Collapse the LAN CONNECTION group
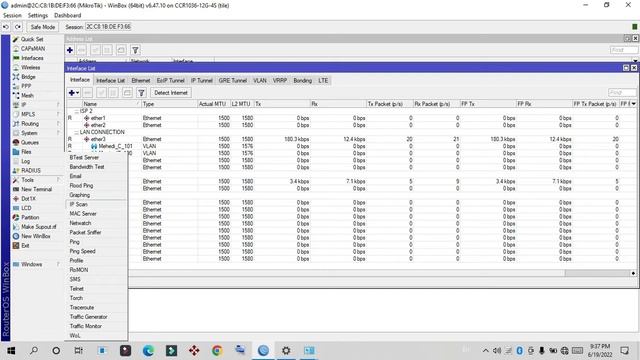Screen dimensions: 640x360 [x=76, y=132]
